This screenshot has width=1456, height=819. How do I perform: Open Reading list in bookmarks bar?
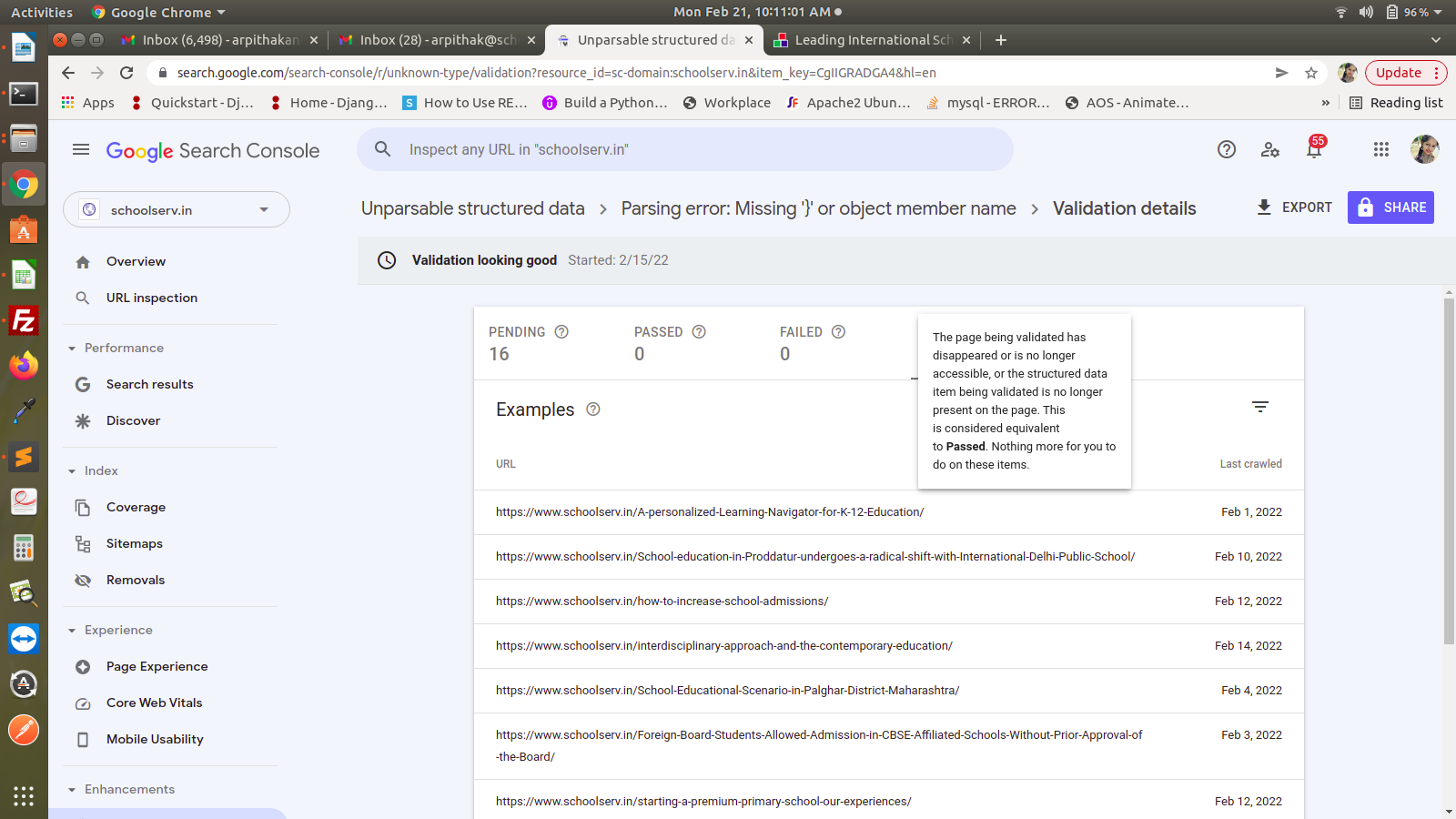[x=1396, y=103]
